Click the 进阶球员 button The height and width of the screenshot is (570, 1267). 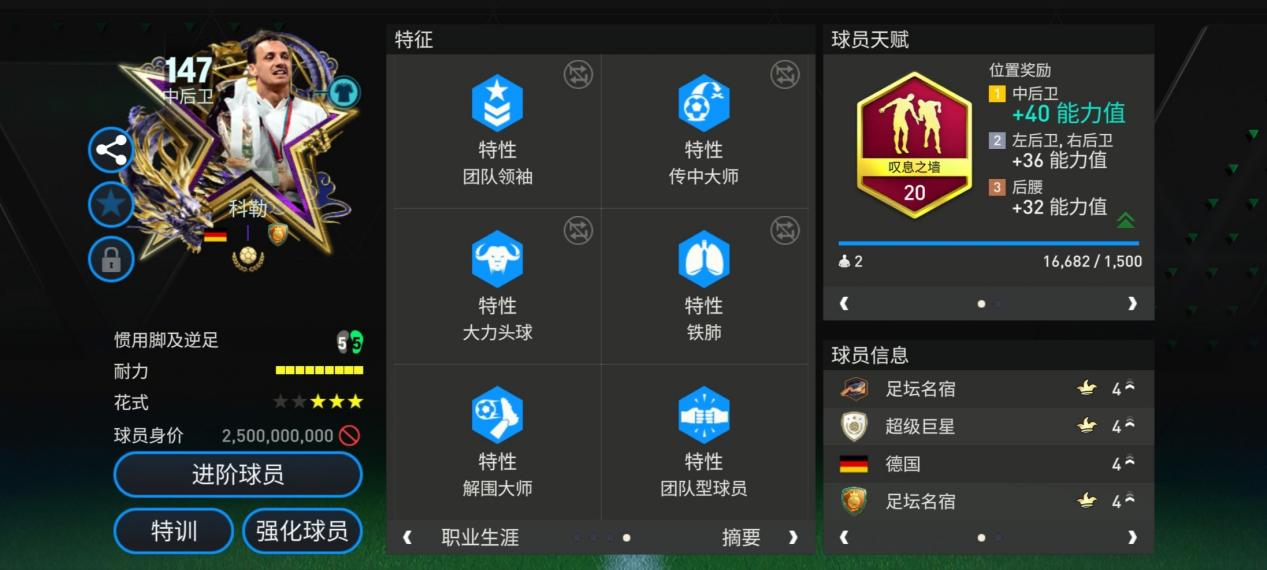pos(238,474)
